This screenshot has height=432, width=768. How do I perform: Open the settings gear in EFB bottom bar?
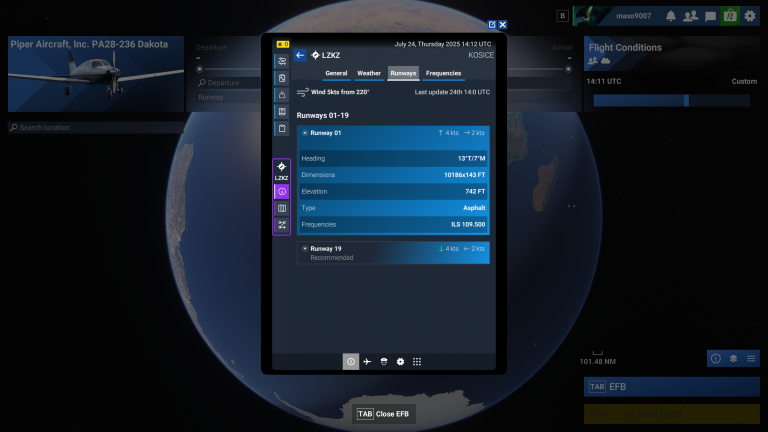(x=400, y=361)
